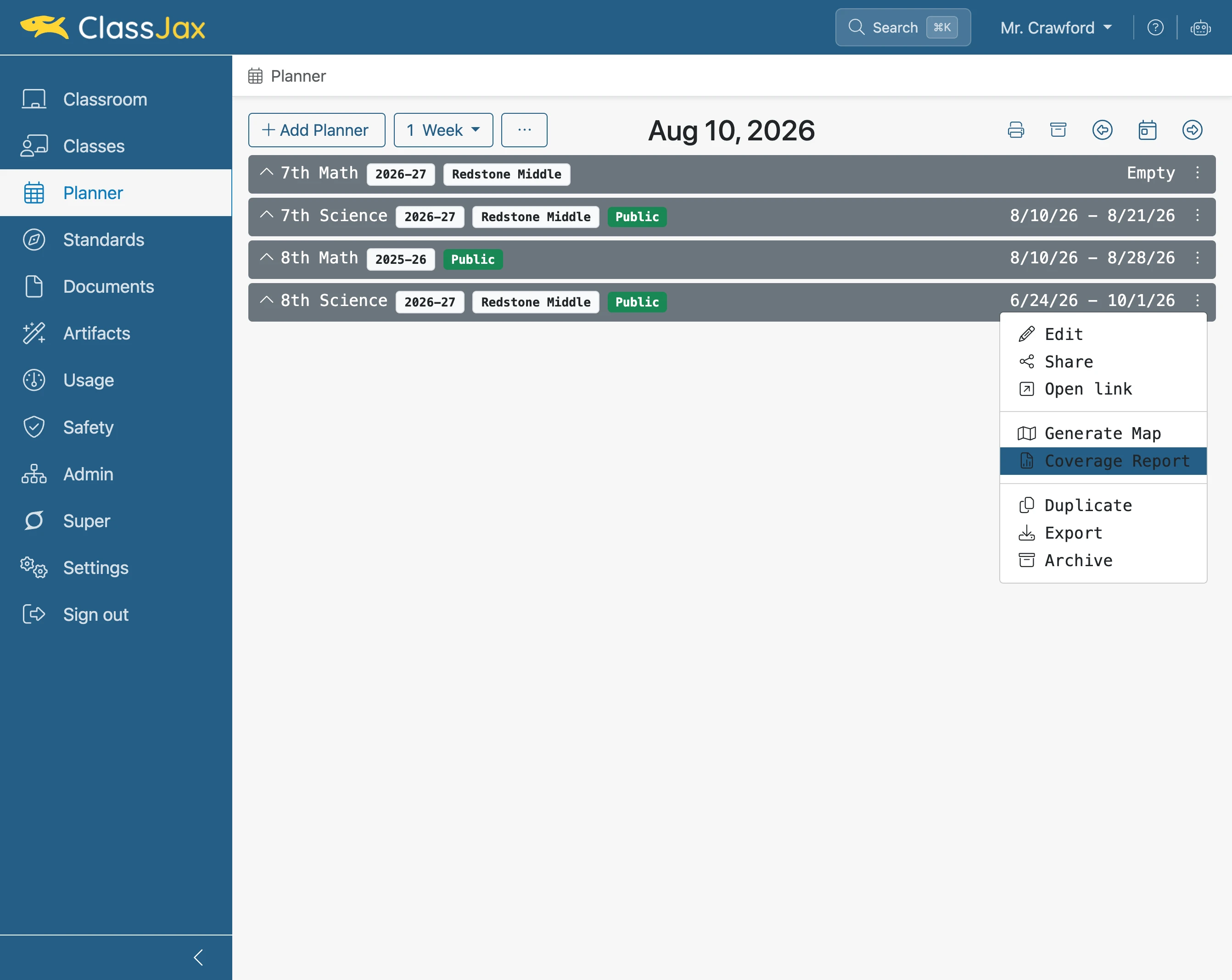Image resolution: width=1232 pixels, height=980 pixels.
Task: Select Coverage Report menu item
Action: pyautogui.click(x=1103, y=461)
